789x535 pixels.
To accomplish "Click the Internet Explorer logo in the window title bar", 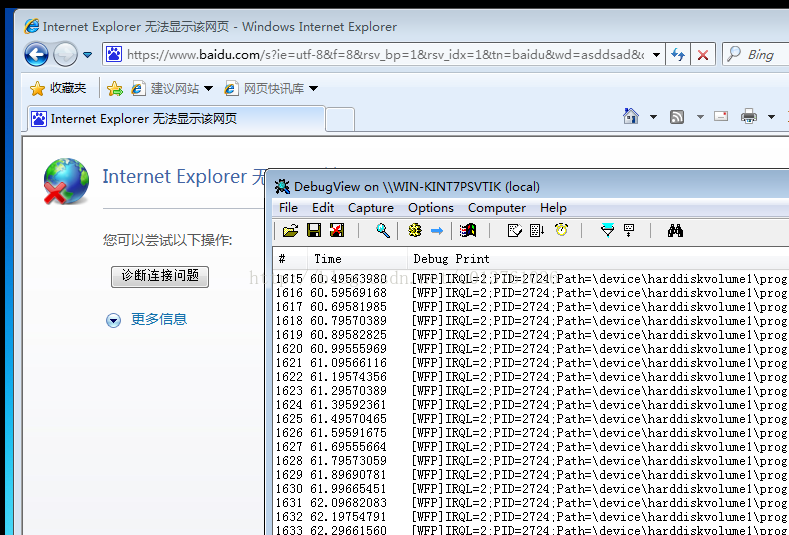I will 32,26.
